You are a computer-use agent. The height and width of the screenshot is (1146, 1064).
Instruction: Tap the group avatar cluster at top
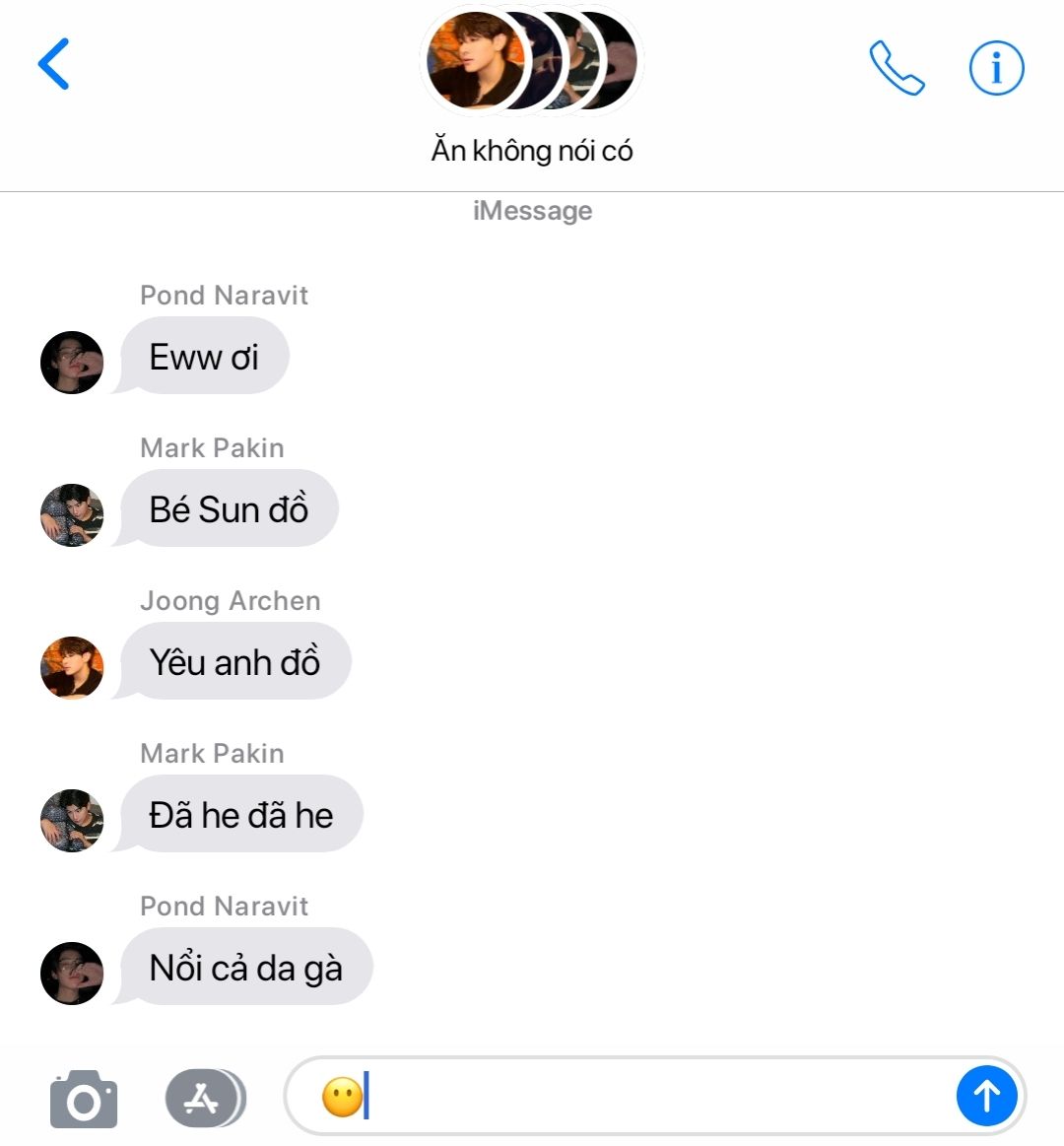(x=531, y=61)
